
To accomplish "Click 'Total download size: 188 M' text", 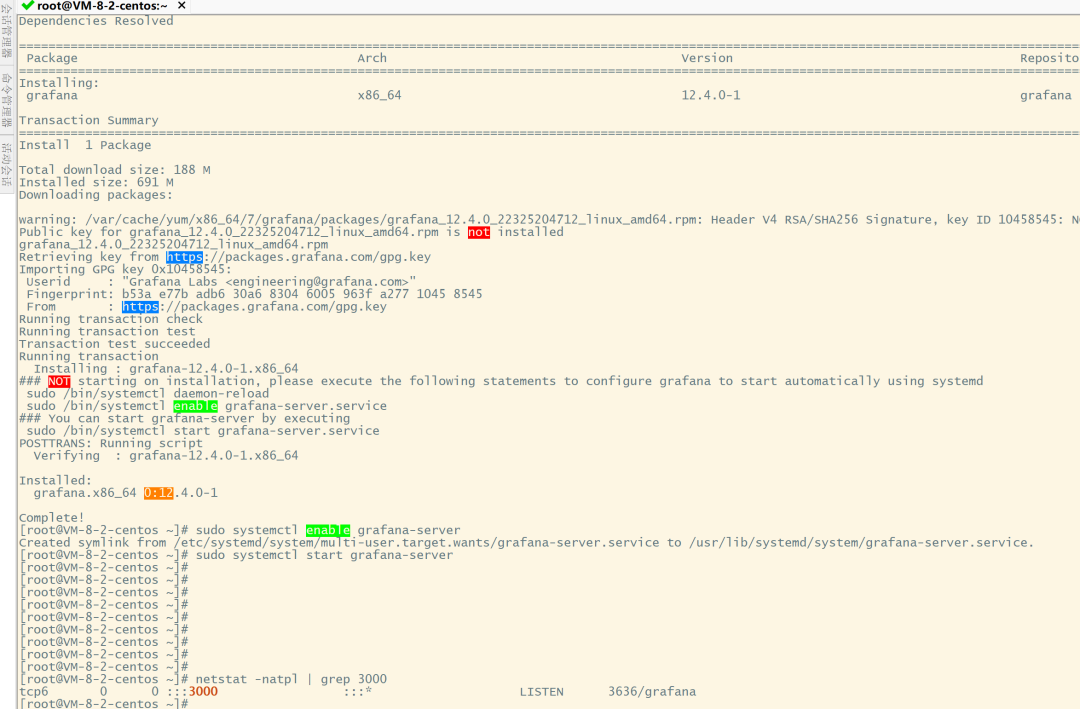I will [x=115, y=169].
